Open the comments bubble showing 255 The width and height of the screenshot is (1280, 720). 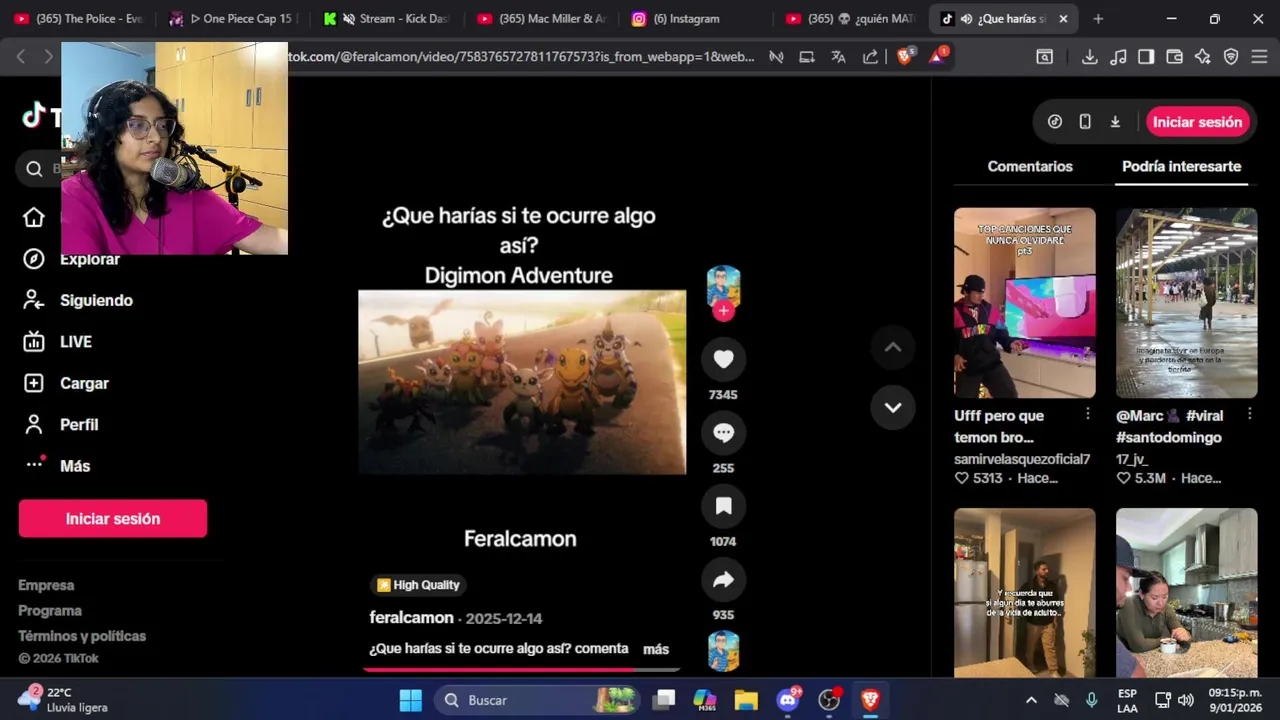723,433
